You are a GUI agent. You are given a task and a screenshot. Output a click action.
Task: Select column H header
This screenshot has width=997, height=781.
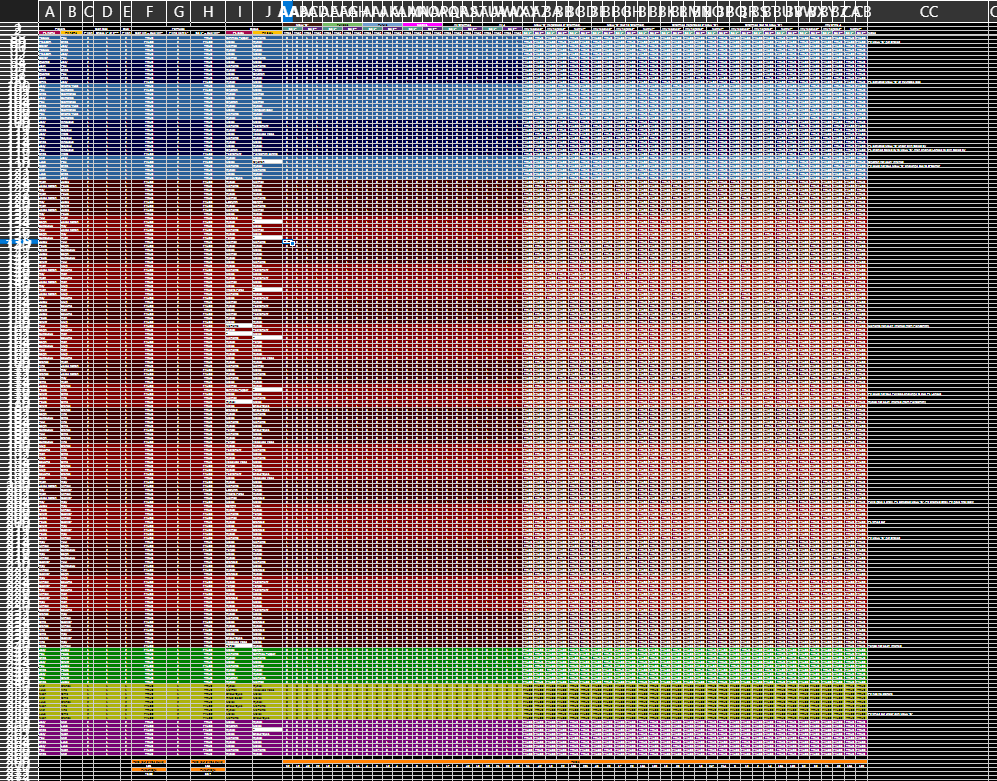click(x=208, y=11)
